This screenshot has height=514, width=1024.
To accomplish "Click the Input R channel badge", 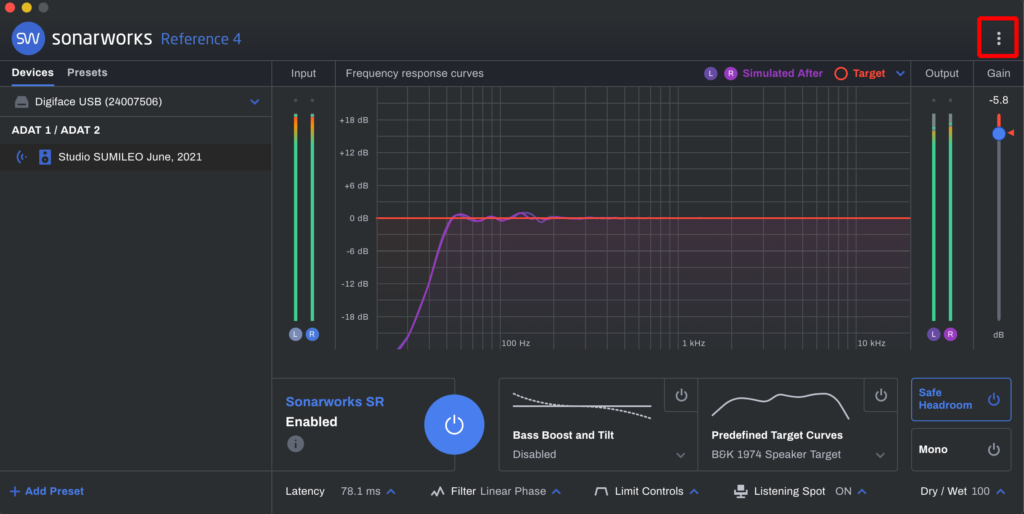I will click(x=312, y=334).
